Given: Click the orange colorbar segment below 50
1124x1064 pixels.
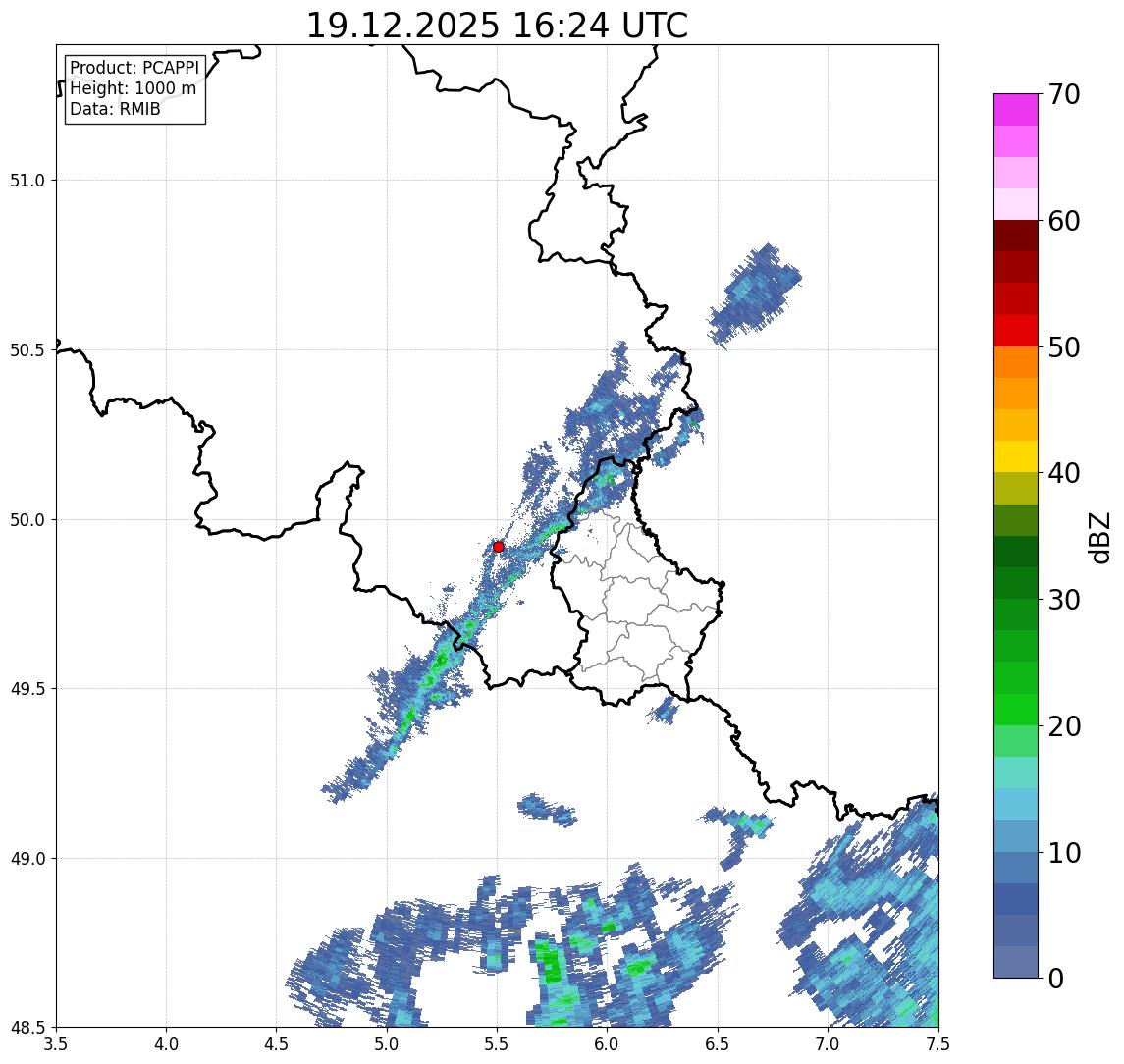Looking at the screenshot, I should (1016, 362).
